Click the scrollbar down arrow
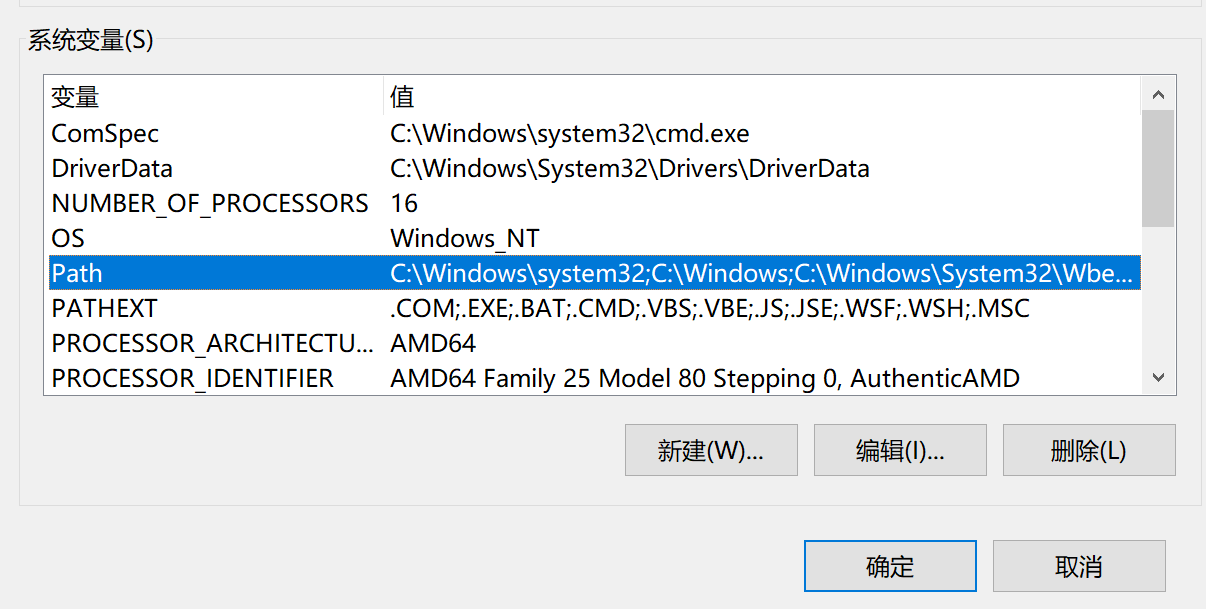Screen dimensions: 1206x609 click(x=1157, y=376)
